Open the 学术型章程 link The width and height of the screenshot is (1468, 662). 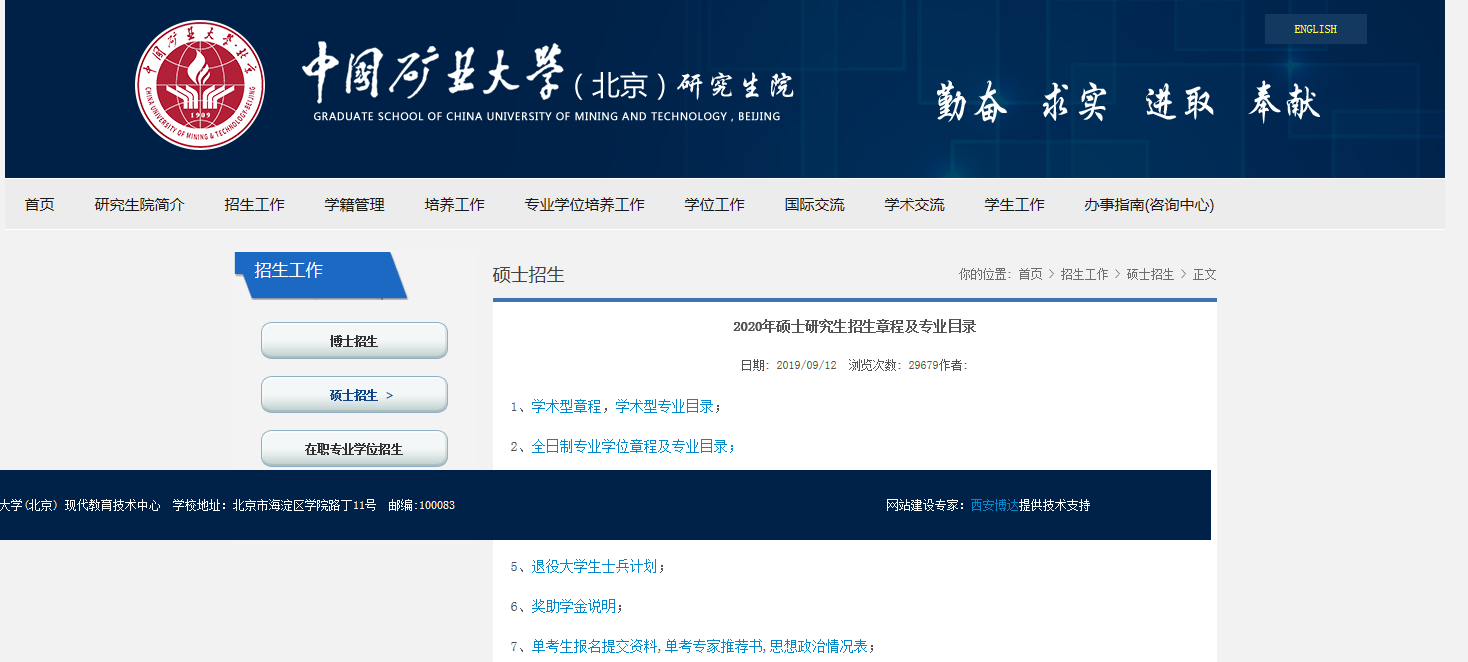[566, 406]
